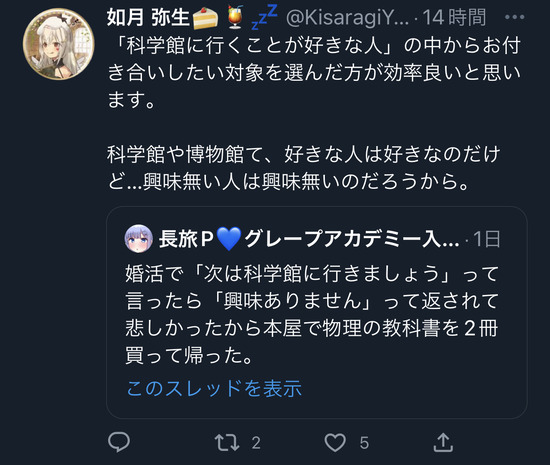Open the 14時間 timestamp
Viewport: 550px width, 465px height.
454,18
